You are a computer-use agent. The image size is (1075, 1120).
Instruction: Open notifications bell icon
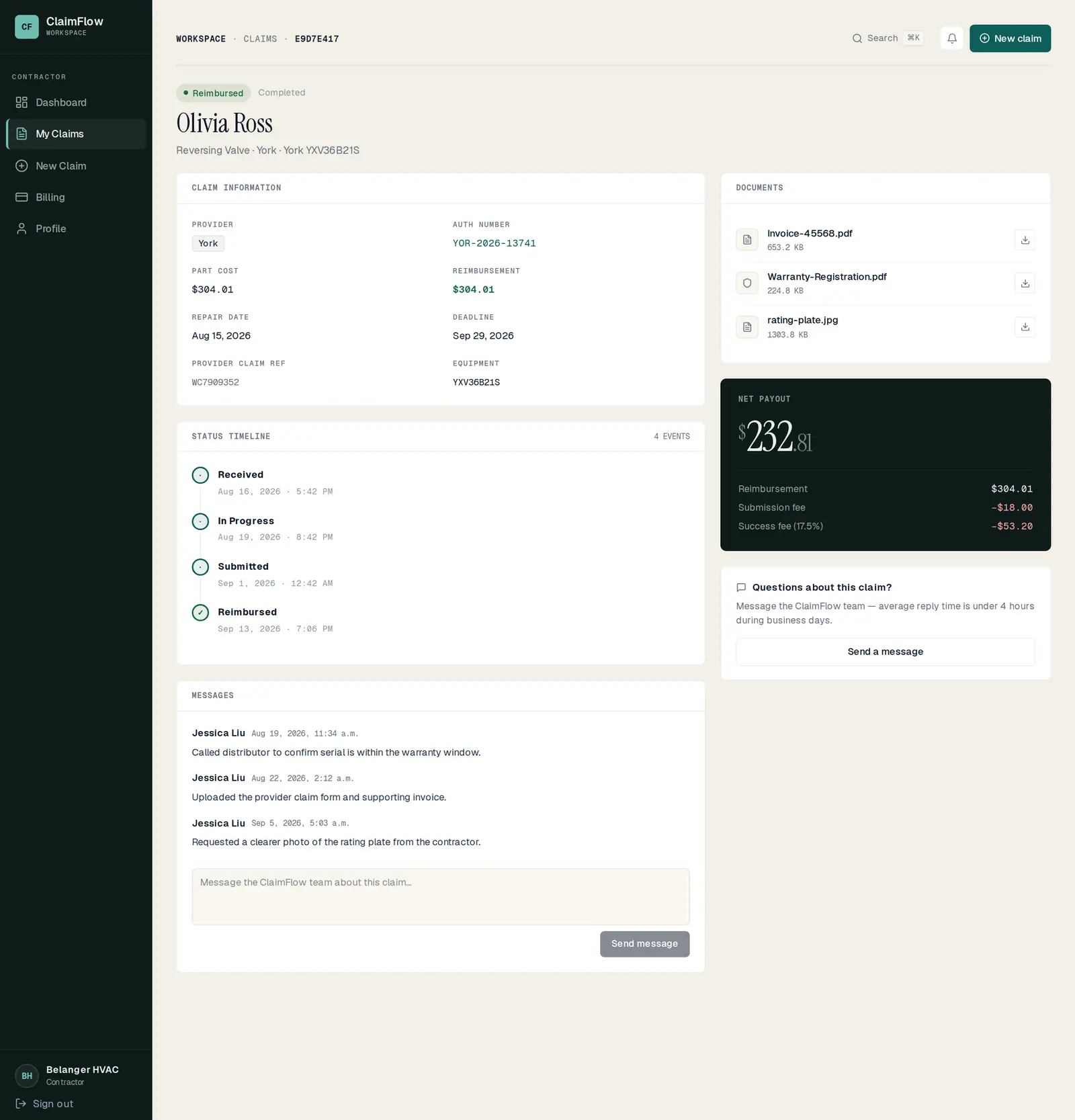[951, 38]
